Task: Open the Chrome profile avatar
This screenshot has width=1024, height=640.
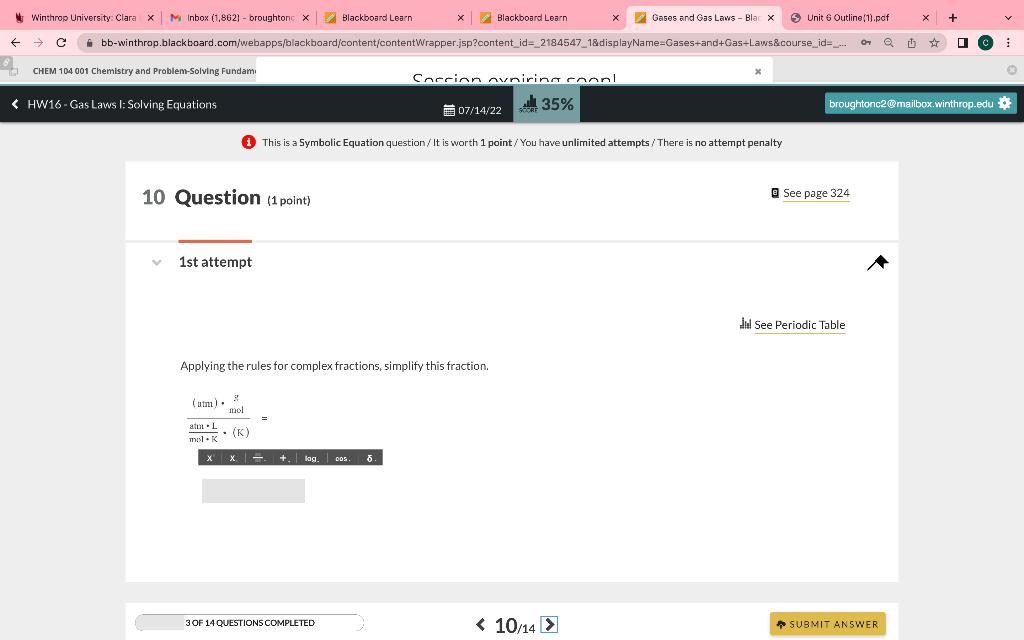Action: (x=985, y=42)
